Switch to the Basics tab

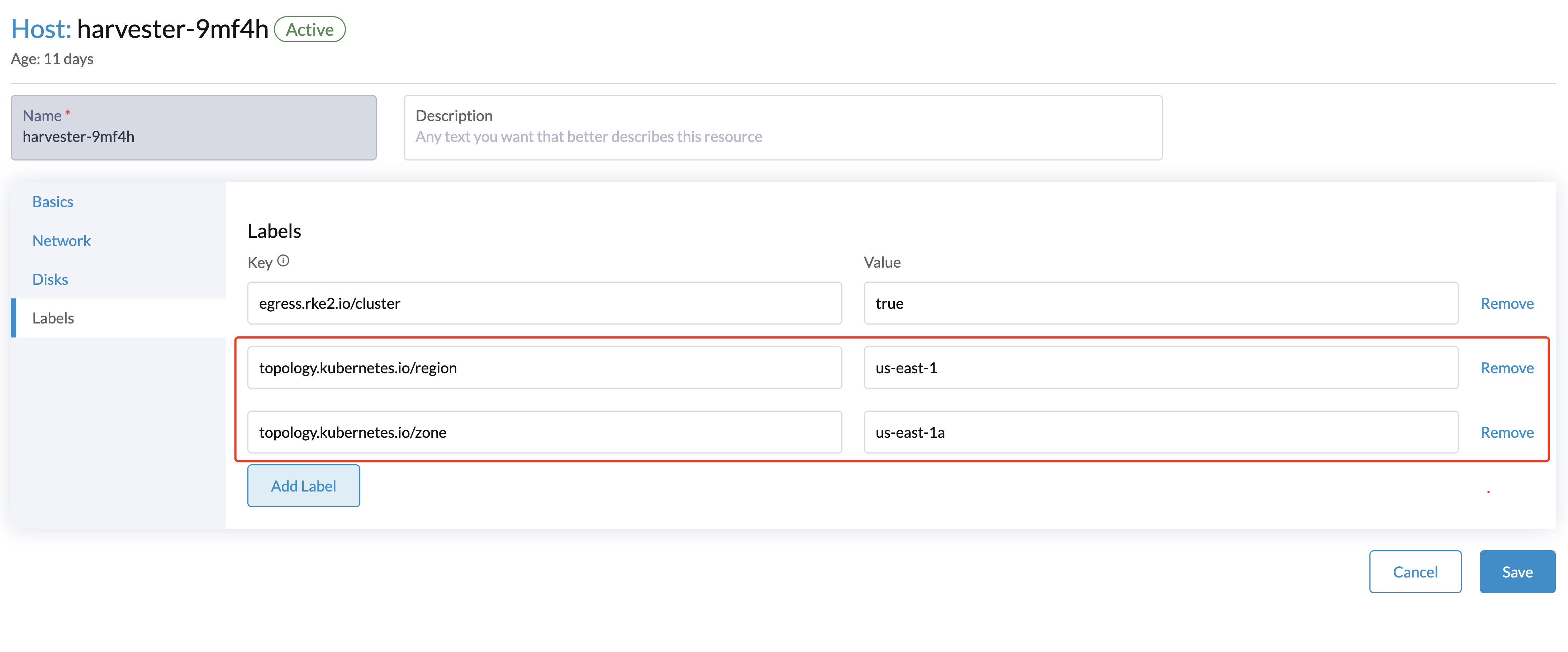pyautogui.click(x=52, y=201)
